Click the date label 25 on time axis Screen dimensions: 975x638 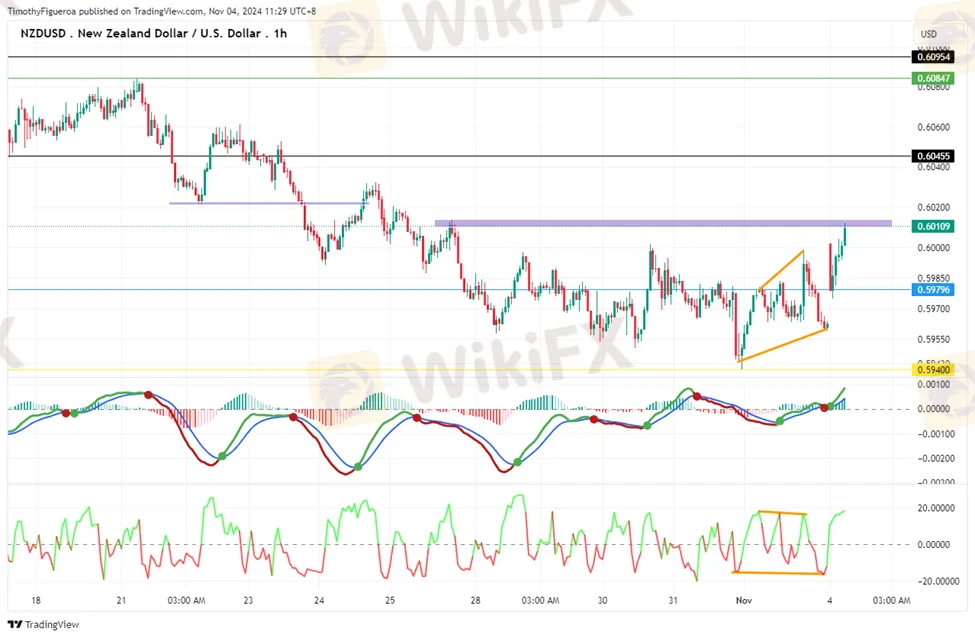[390, 601]
